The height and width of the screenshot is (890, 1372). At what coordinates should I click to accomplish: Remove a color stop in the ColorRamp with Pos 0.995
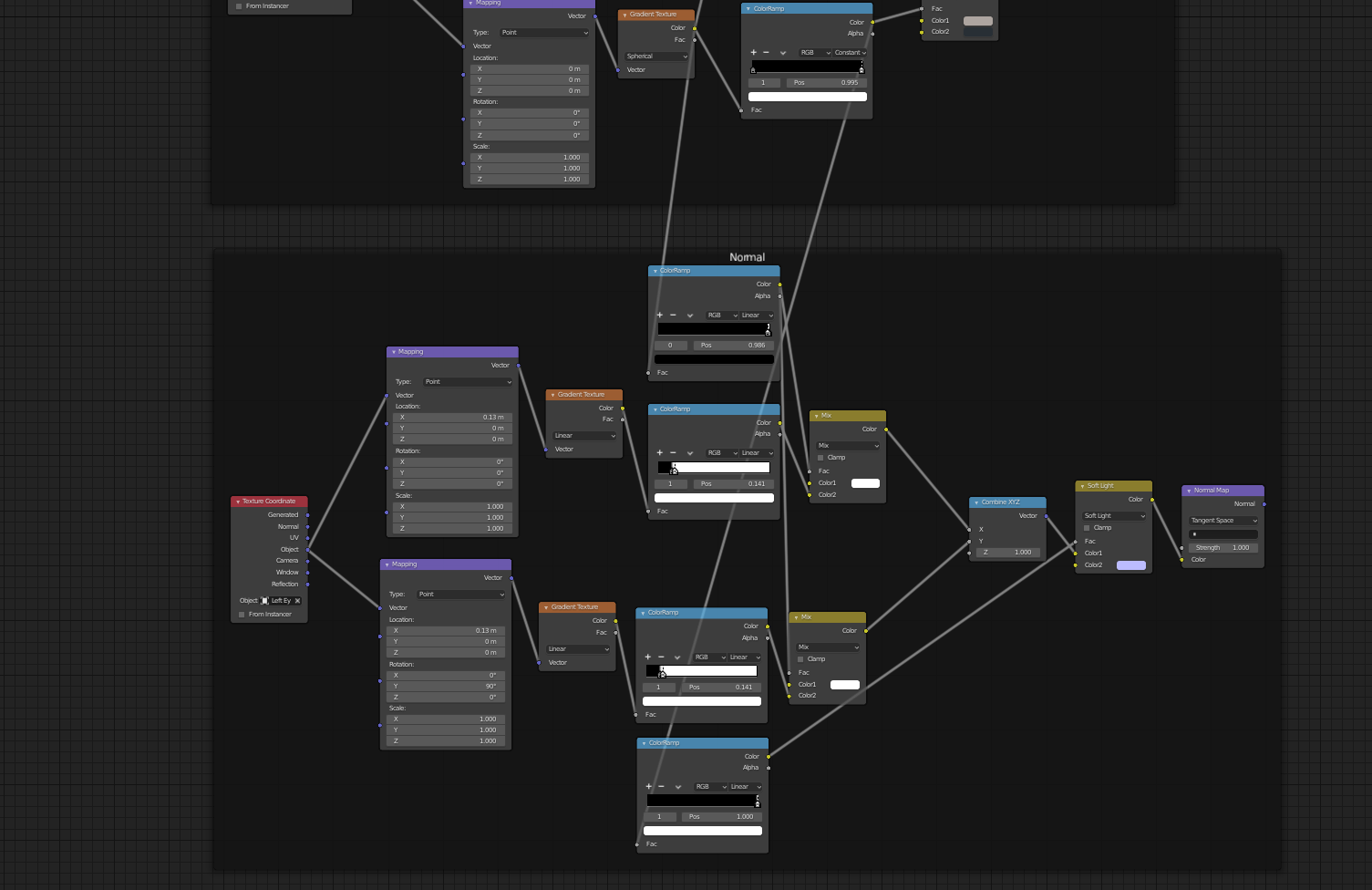[766, 53]
